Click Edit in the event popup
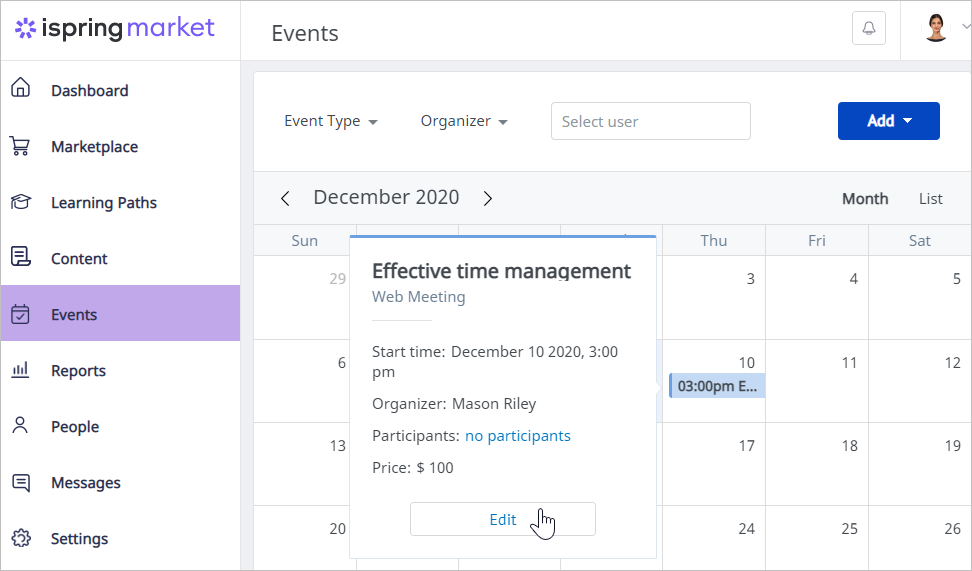972x571 pixels. click(x=503, y=519)
